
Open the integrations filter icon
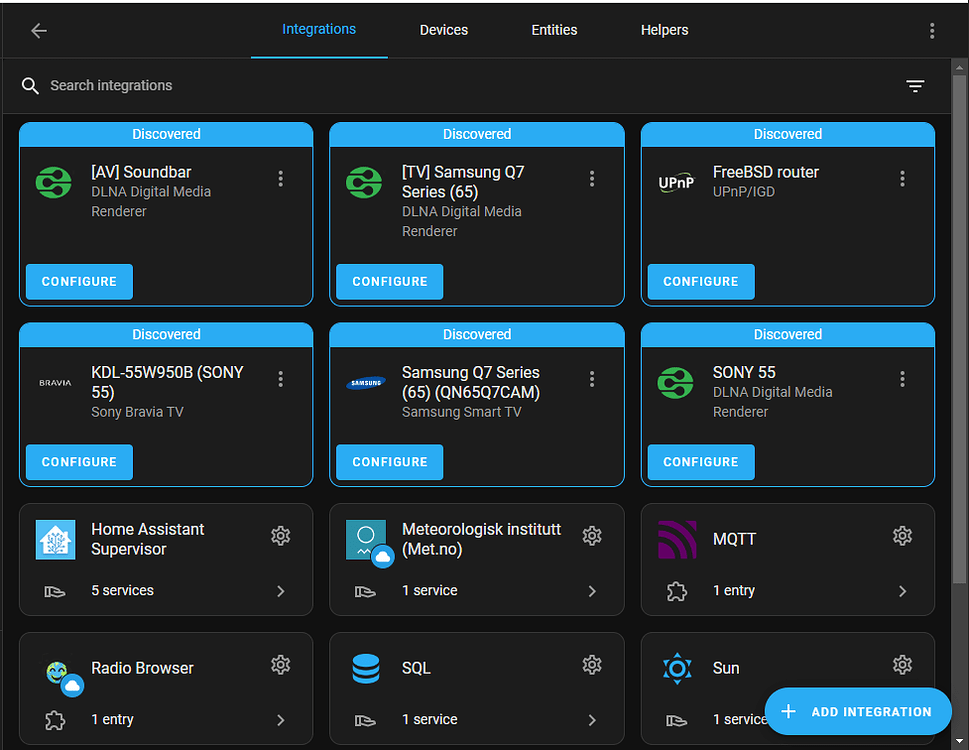pyautogui.click(x=915, y=86)
